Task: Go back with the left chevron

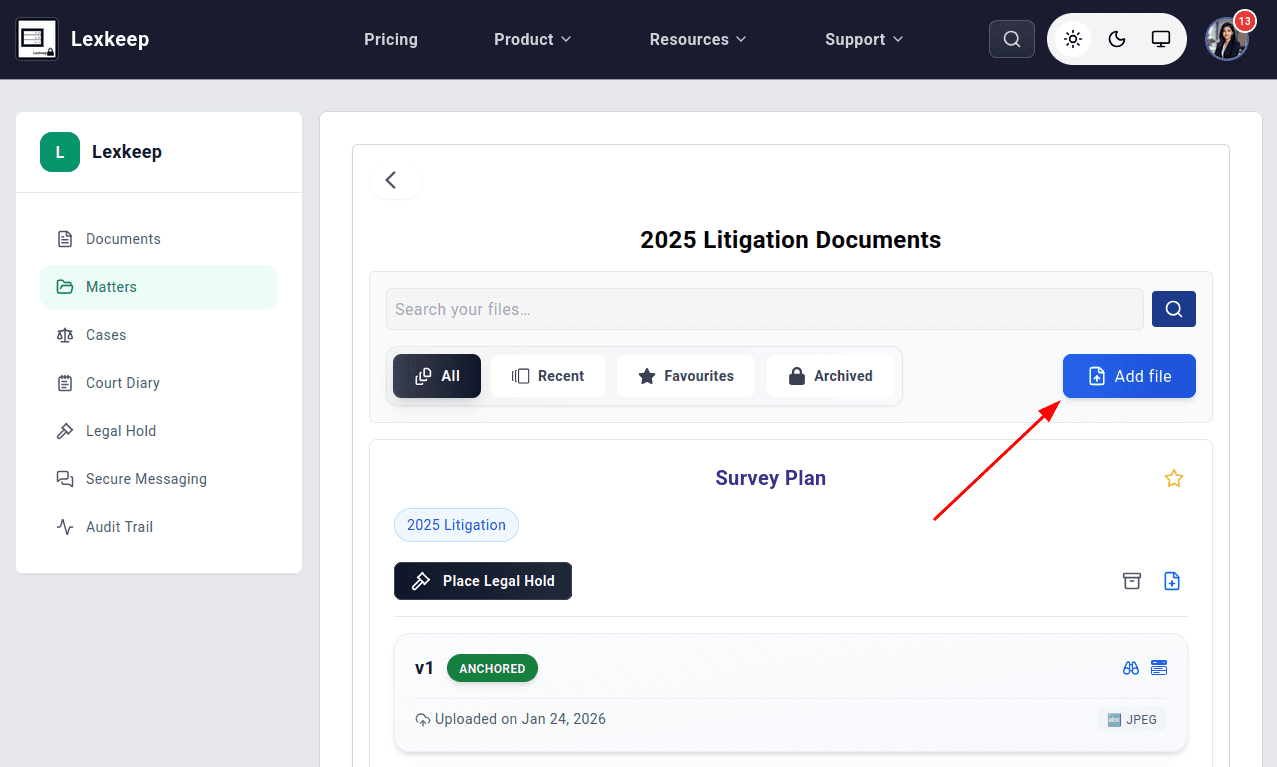Action: (x=391, y=180)
